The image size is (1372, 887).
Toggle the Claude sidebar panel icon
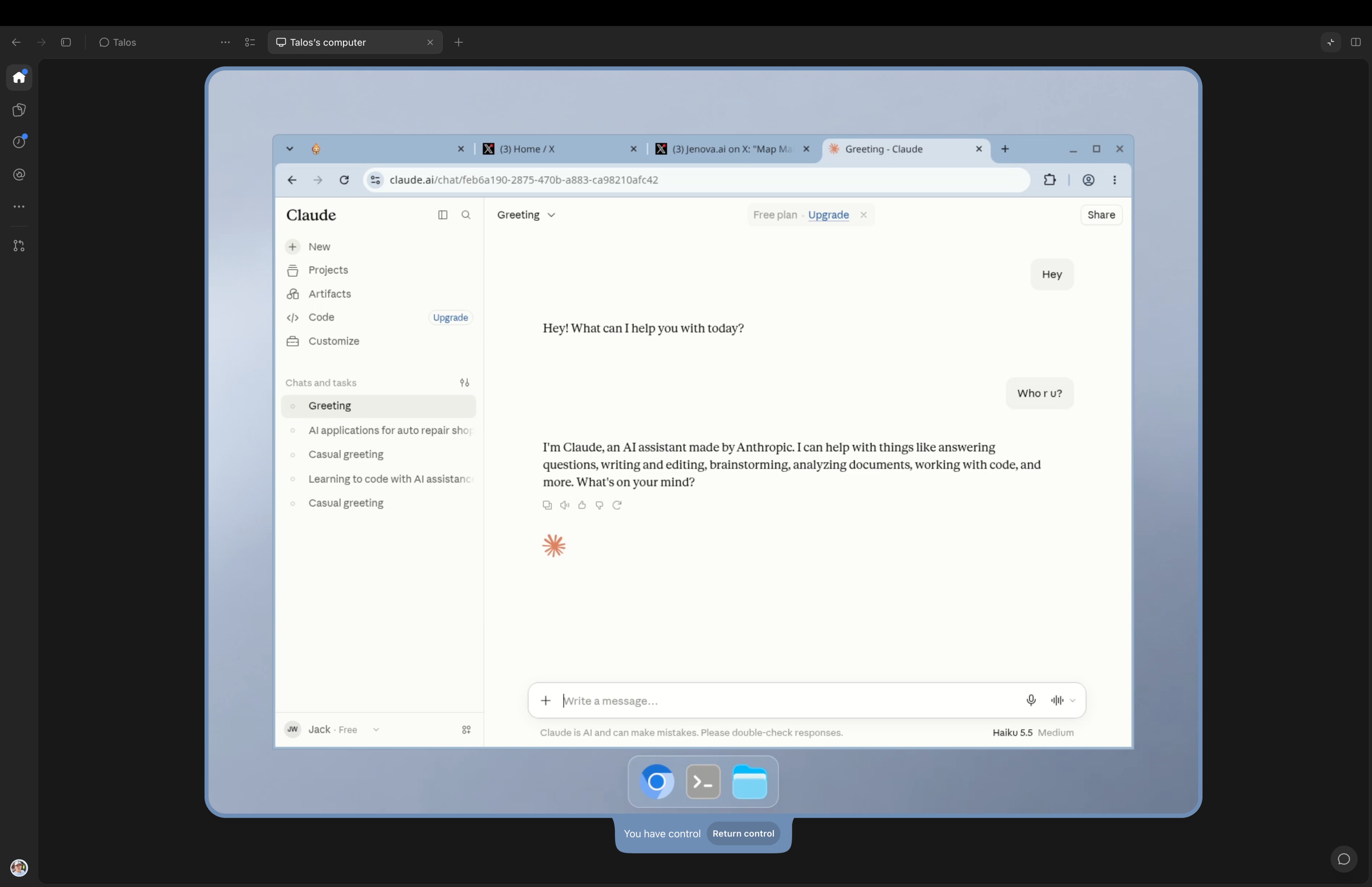click(442, 215)
